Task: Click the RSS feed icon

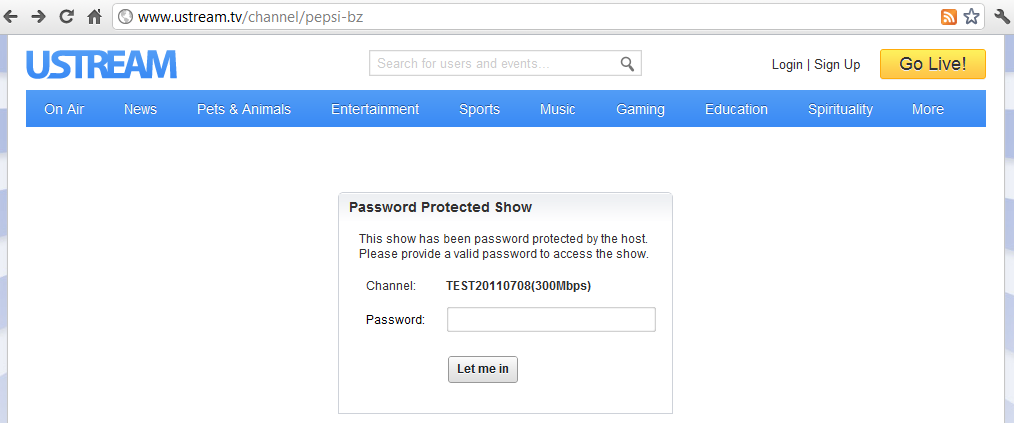Action: (949, 17)
